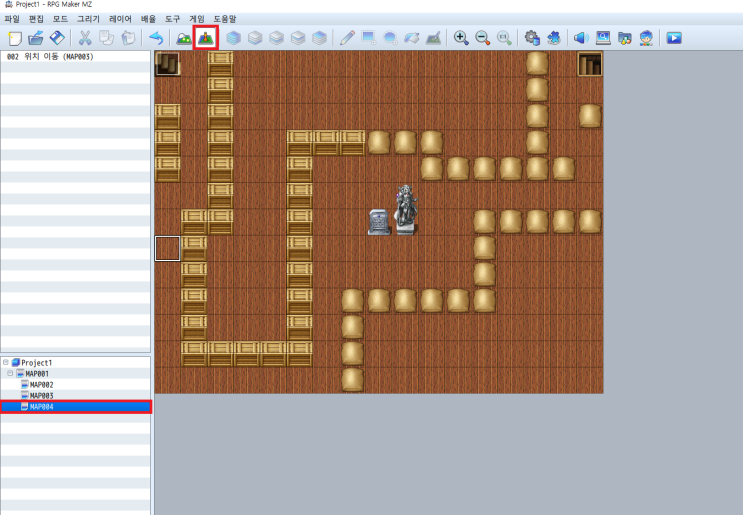This screenshot has height=515, width=743.
Task: Click the staircase tile with the transfer event
Action: click(x=167, y=63)
